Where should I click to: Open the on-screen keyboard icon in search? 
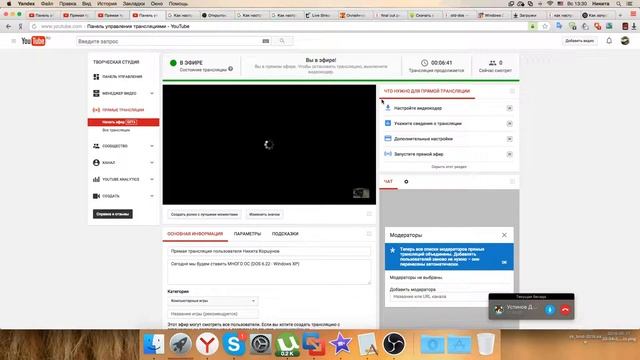tap(265, 41)
